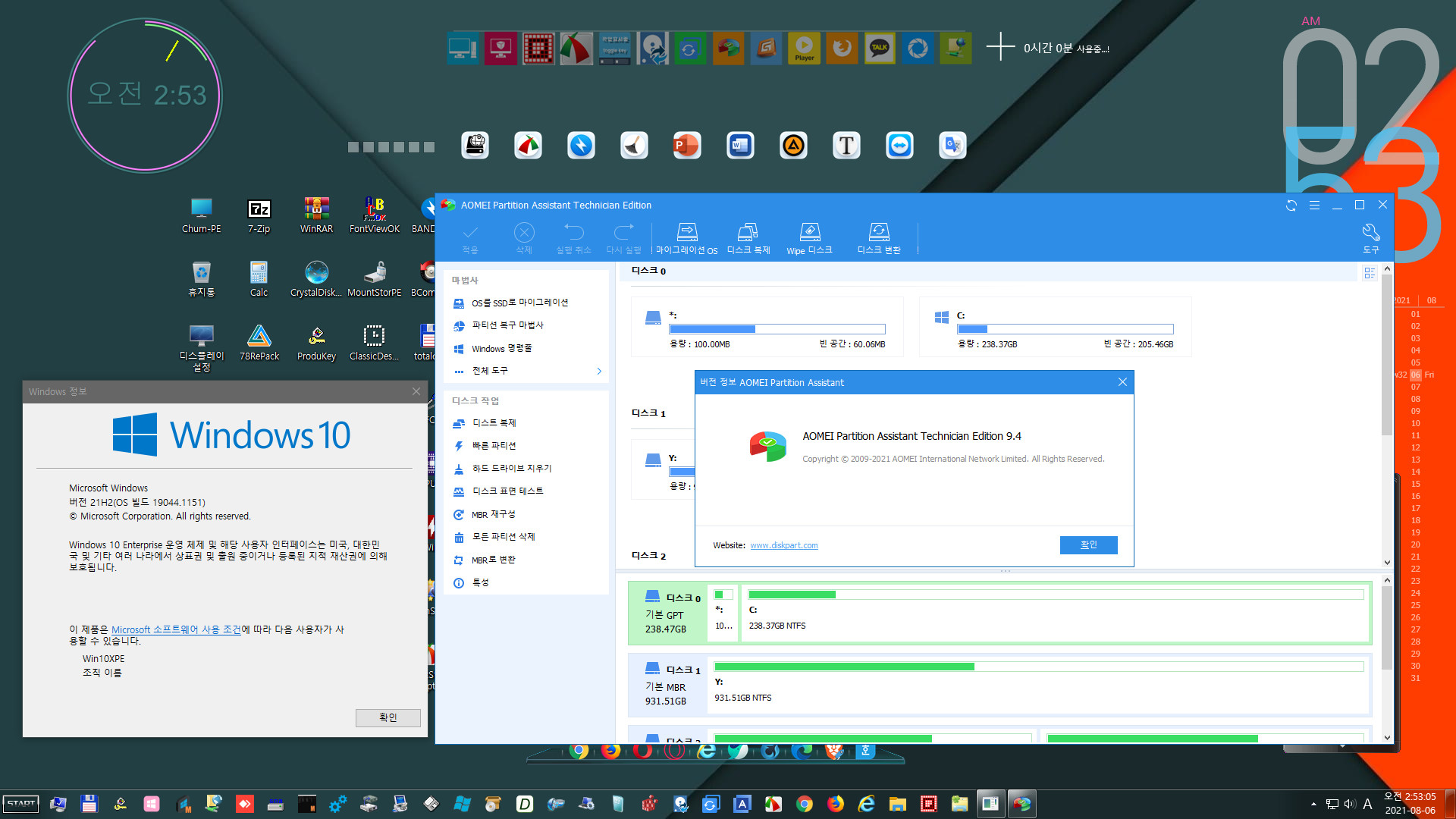Click the Apply (적용) checkmark toolbar icon
The width and height of the screenshot is (1456, 819).
tap(470, 238)
